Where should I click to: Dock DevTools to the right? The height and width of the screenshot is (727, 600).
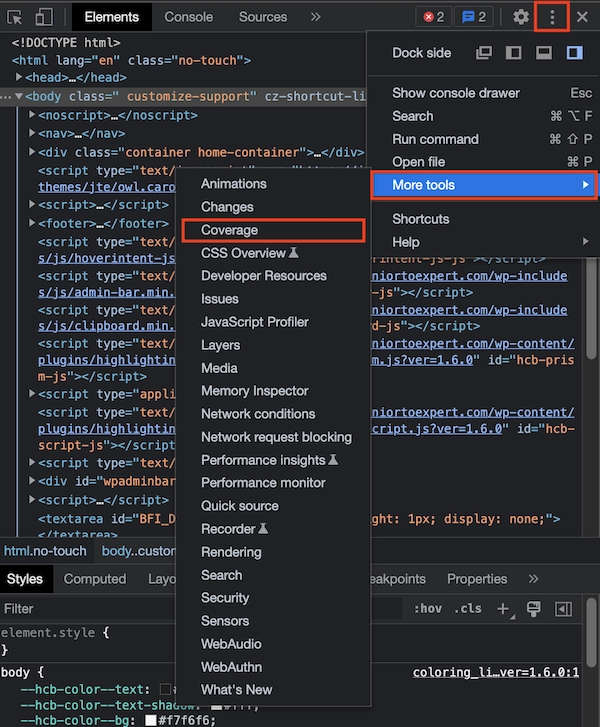pos(574,53)
